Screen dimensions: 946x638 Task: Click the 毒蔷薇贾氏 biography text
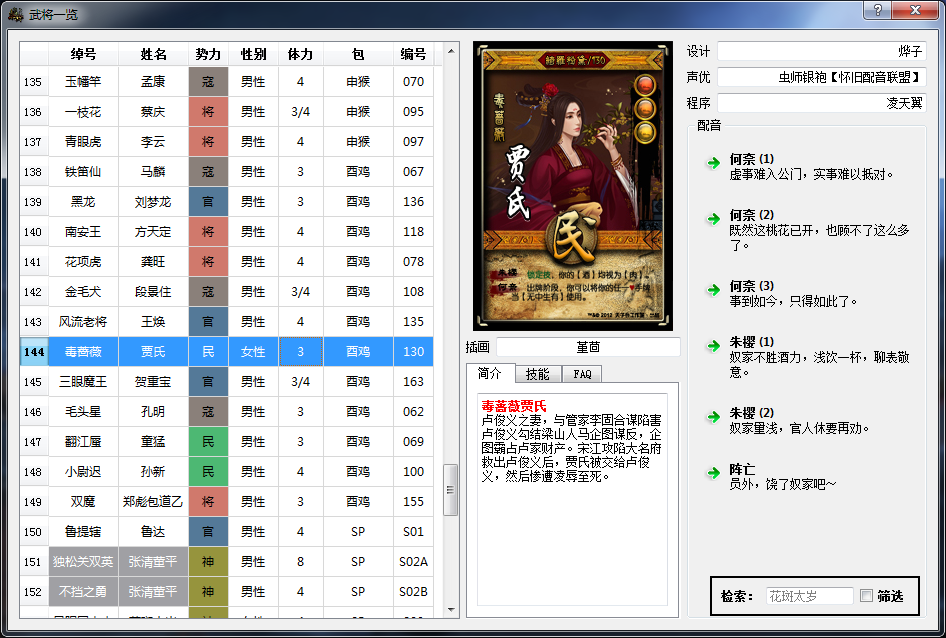pos(572,441)
